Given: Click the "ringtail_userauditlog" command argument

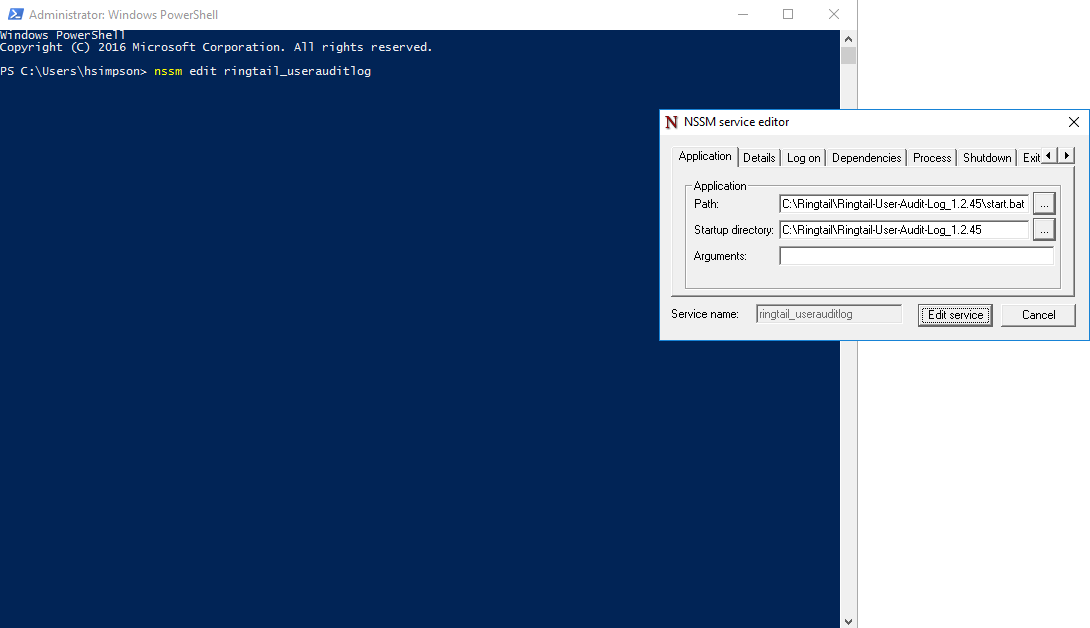Looking at the screenshot, I should point(297,71).
